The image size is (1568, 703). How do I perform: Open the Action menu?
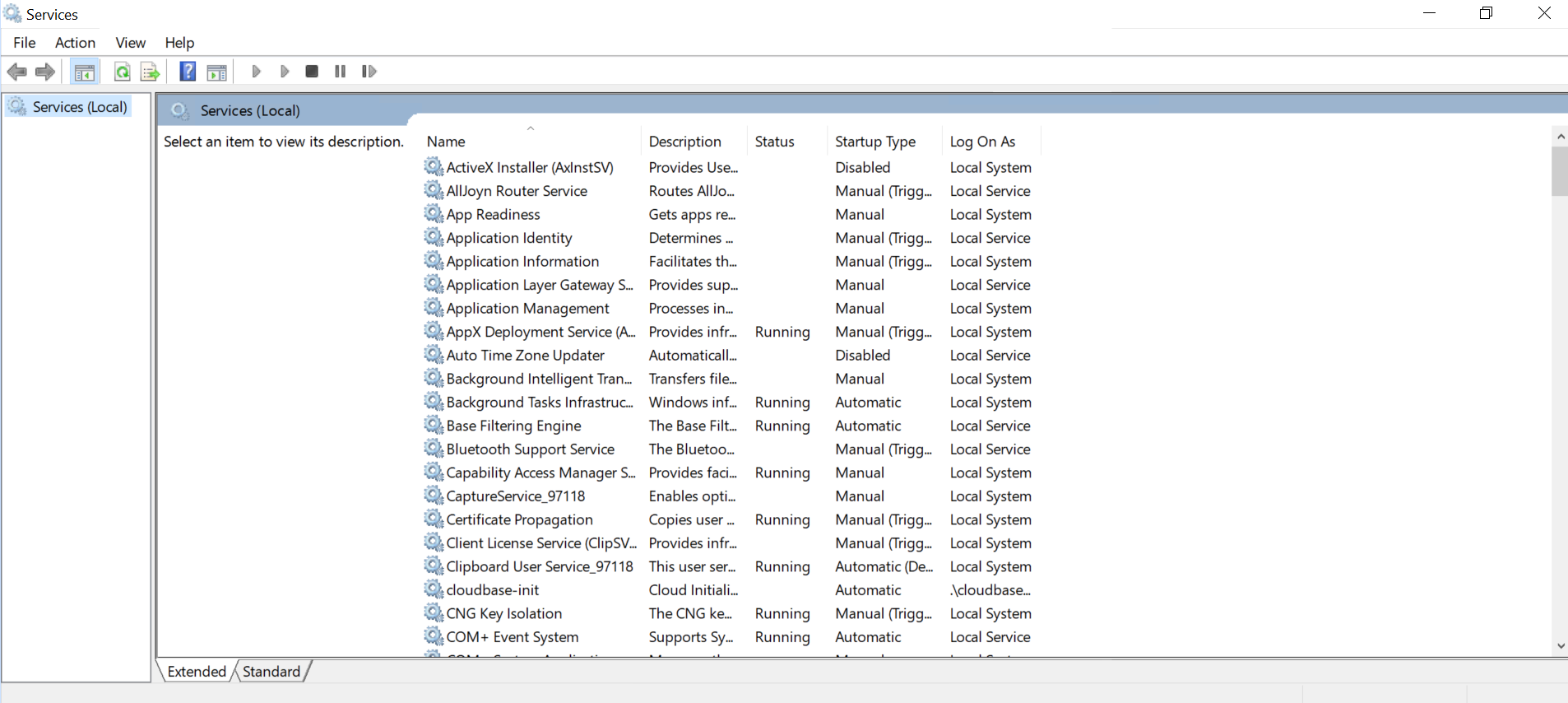(75, 43)
